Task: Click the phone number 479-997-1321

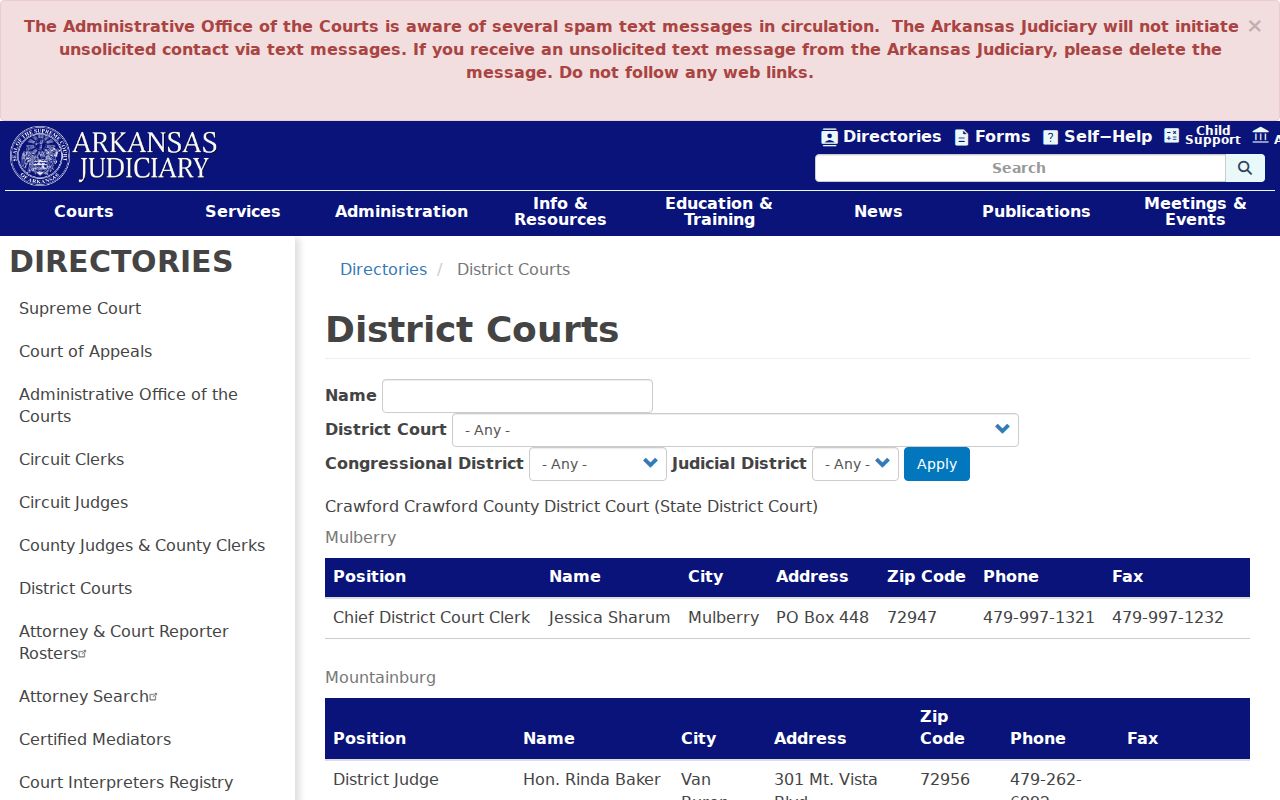Action: [1039, 617]
